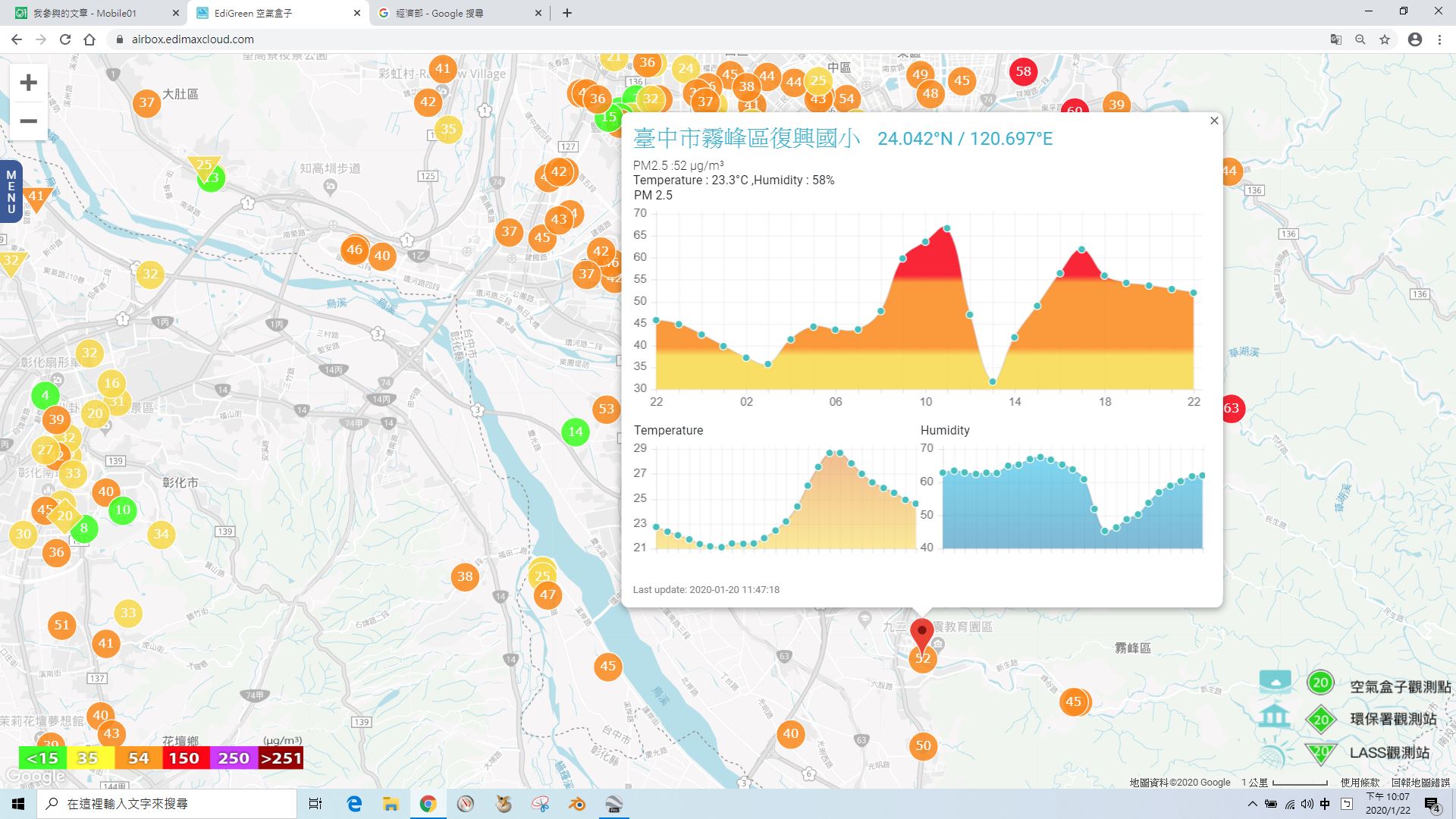Click the LASS sun globe icon

(x=1275, y=753)
